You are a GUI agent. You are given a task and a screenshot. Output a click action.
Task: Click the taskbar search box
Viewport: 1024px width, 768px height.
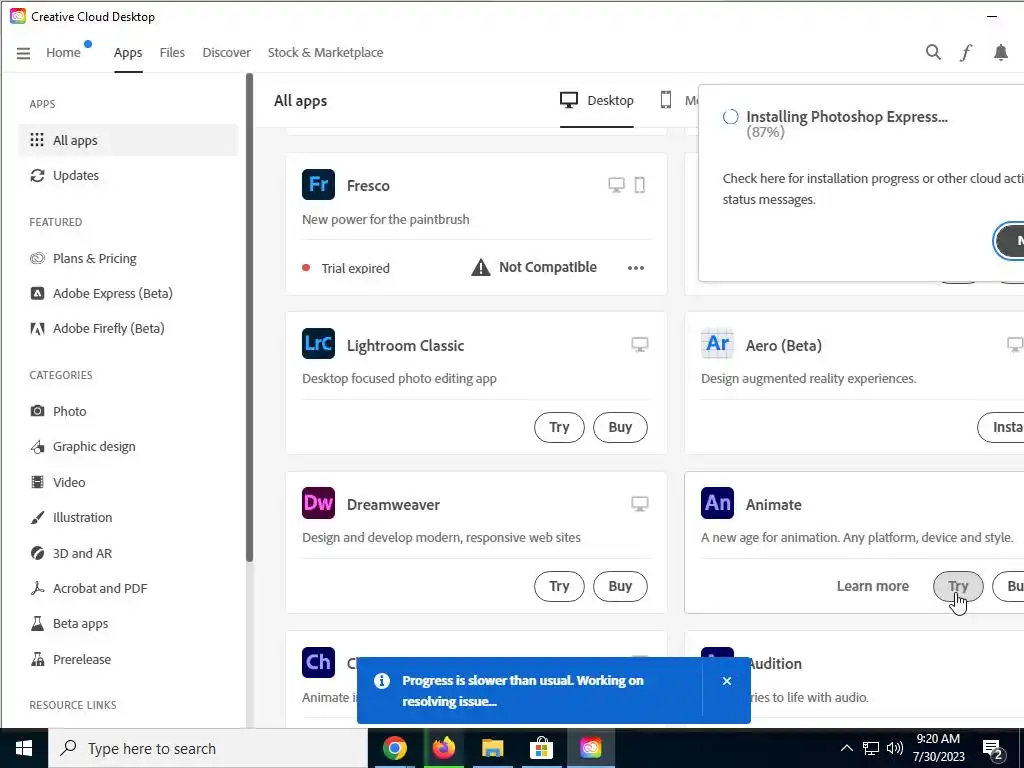pos(208,748)
